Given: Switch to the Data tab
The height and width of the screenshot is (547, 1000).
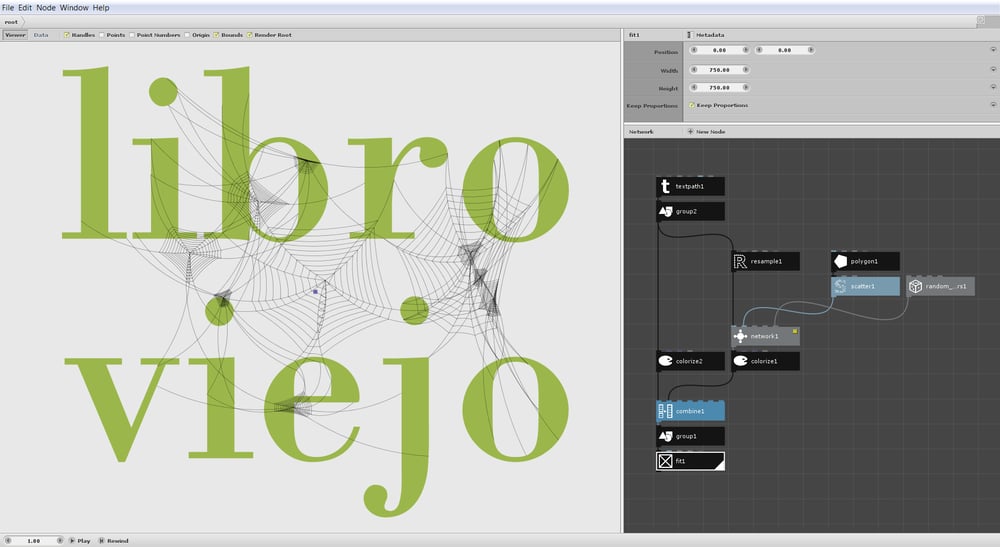Looking at the screenshot, I should (41, 35).
